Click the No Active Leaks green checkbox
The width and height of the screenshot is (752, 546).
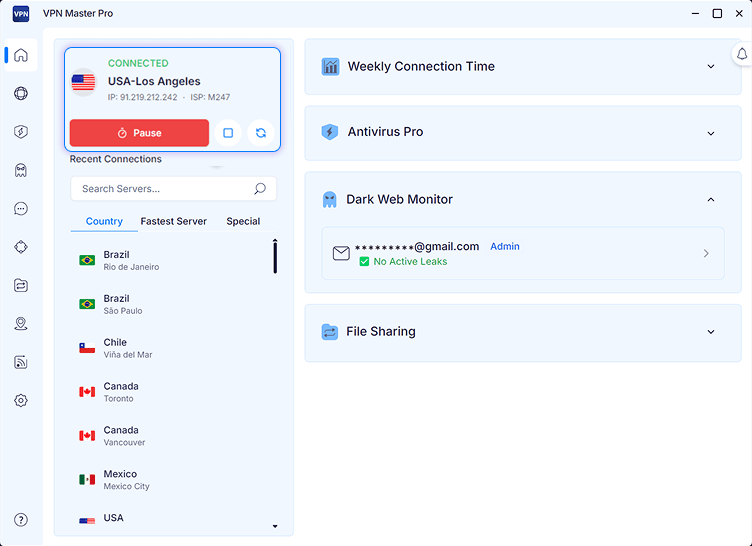tap(364, 261)
